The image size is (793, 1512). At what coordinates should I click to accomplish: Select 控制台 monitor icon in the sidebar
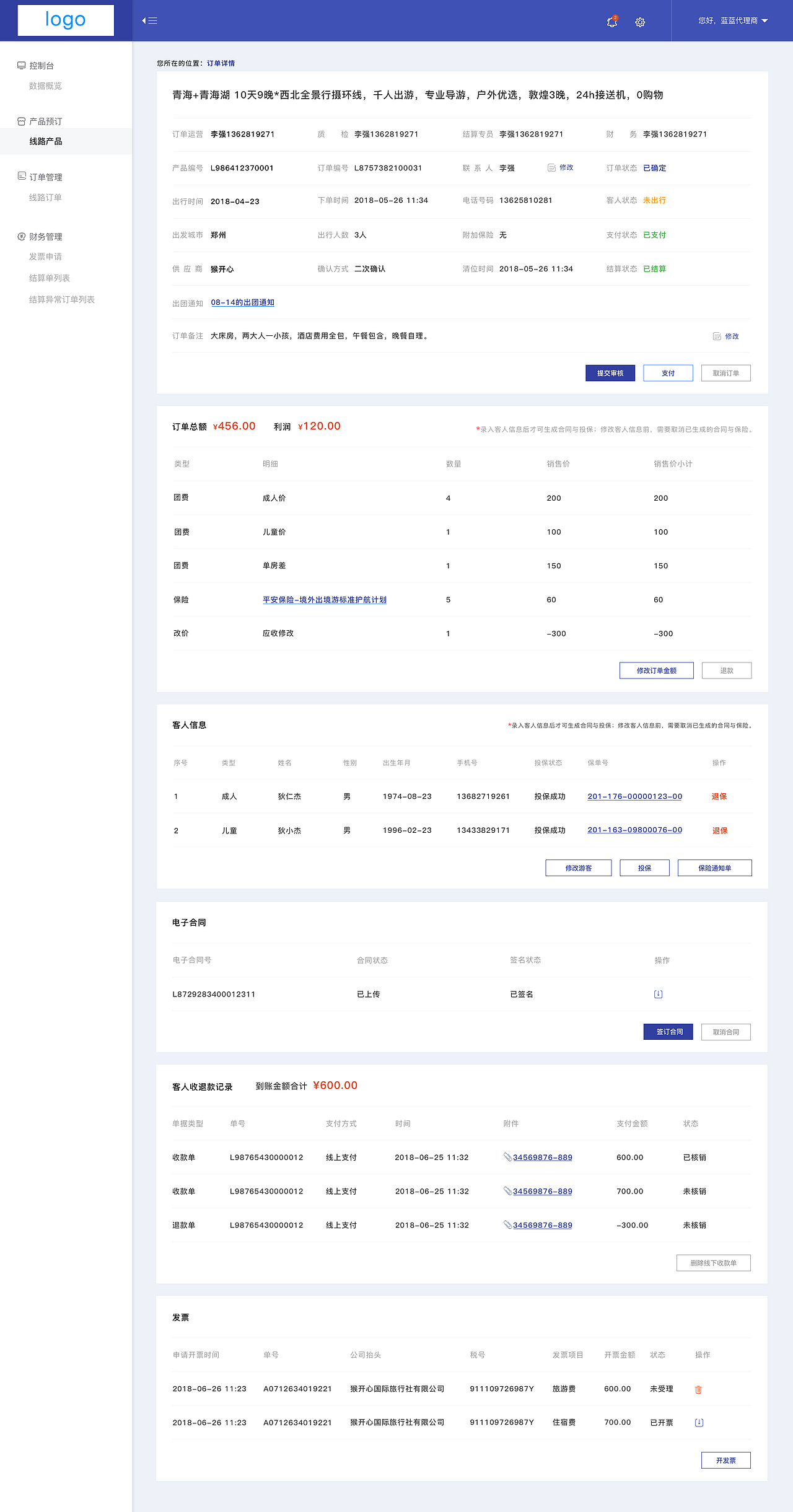tap(21, 66)
